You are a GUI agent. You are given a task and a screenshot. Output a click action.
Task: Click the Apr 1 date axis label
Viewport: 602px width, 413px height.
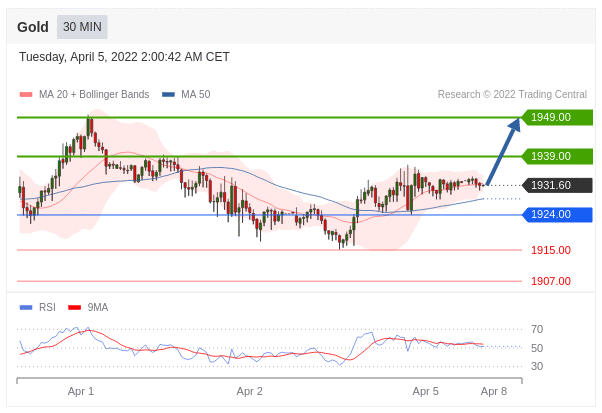tap(81, 392)
